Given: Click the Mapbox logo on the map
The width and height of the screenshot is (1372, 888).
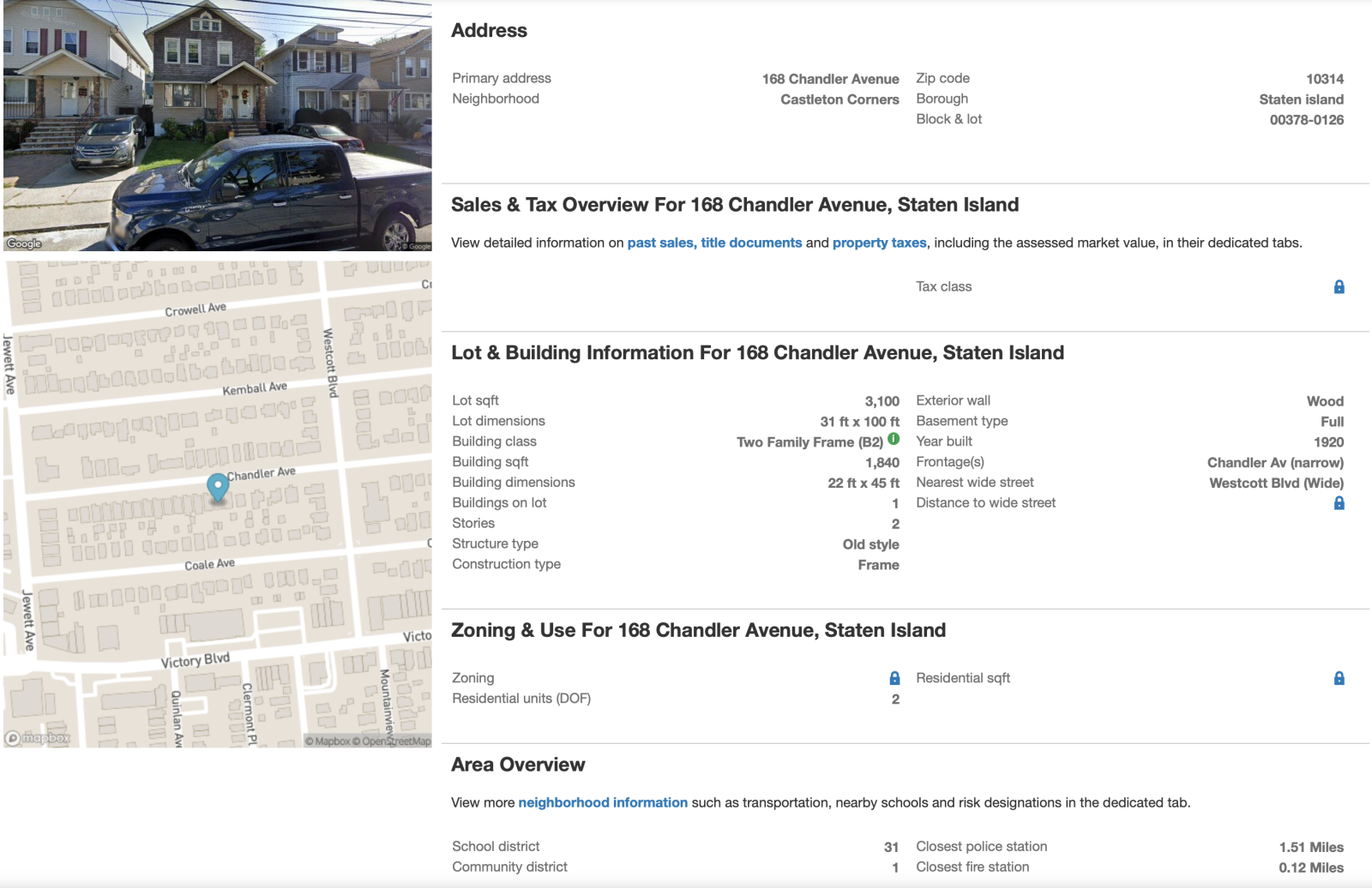Looking at the screenshot, I should point(38,738).
